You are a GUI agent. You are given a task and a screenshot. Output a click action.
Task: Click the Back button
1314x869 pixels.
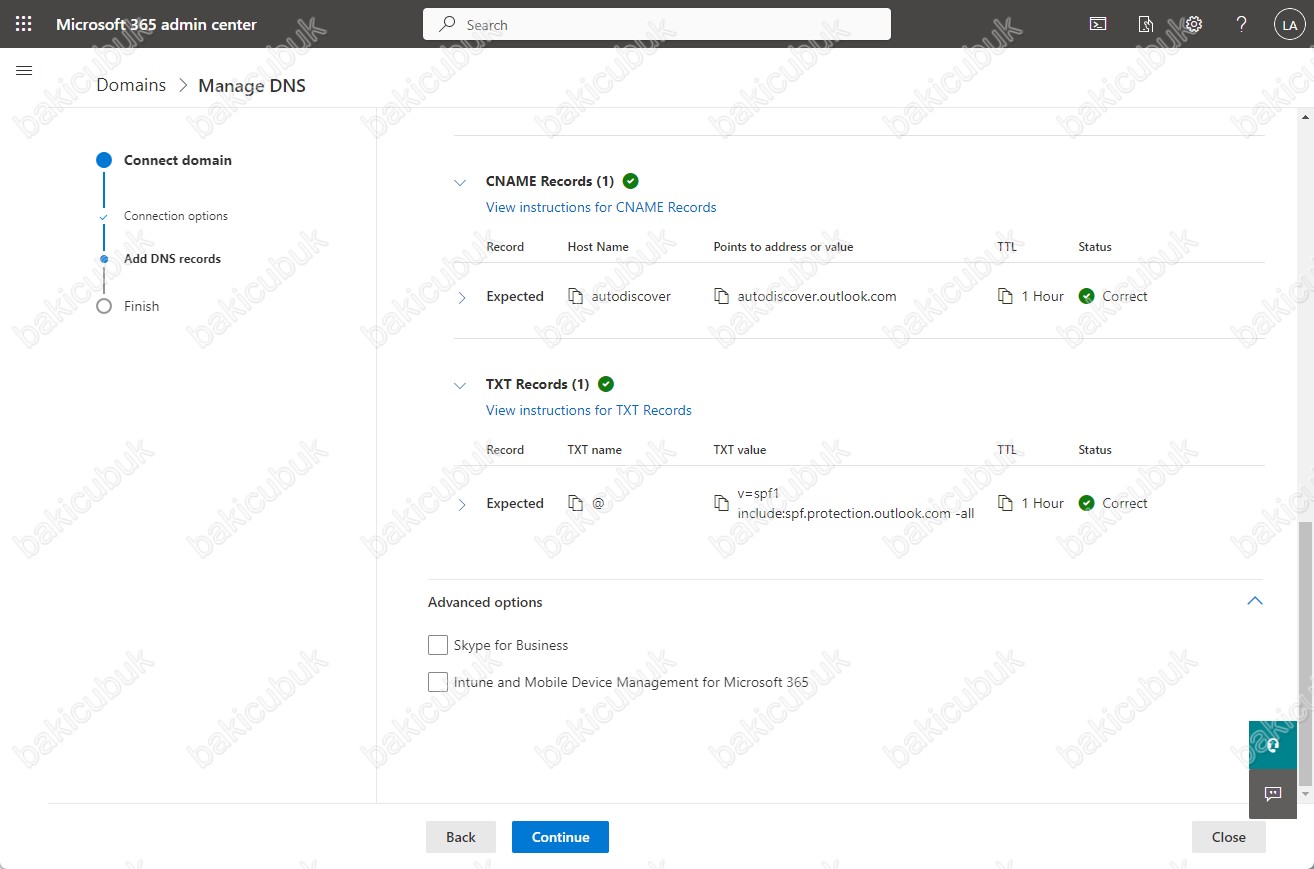pos(461,837)
